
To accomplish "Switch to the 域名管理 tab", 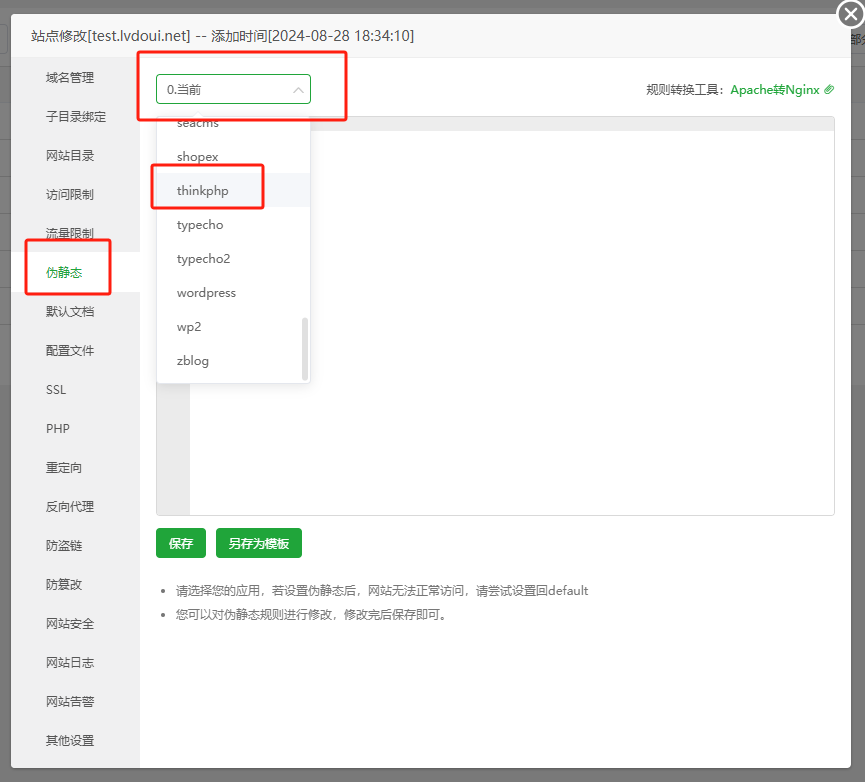I will point(70,77).
